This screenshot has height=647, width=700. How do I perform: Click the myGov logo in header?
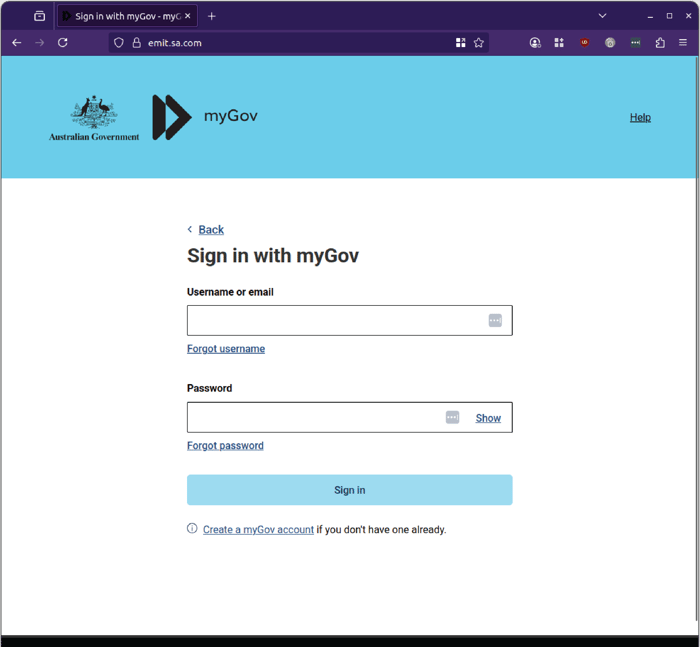205,117
